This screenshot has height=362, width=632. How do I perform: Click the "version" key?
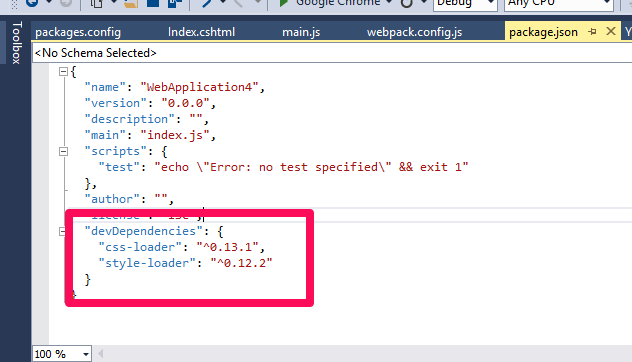[x=115, y=103]
